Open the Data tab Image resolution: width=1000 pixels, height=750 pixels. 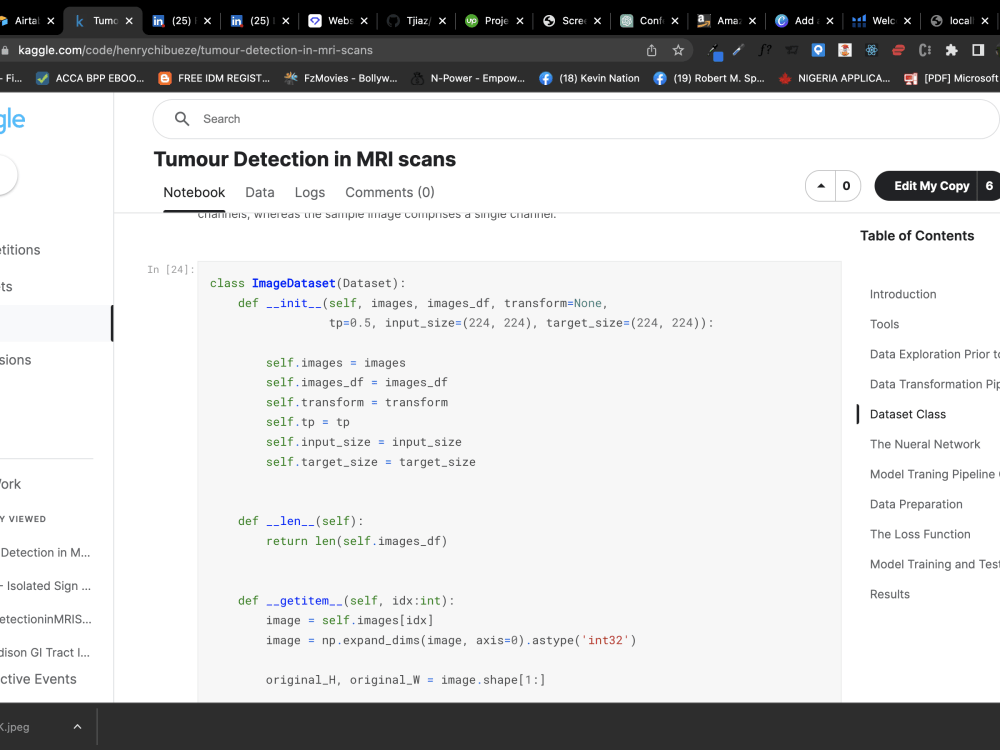pos(260,193)
